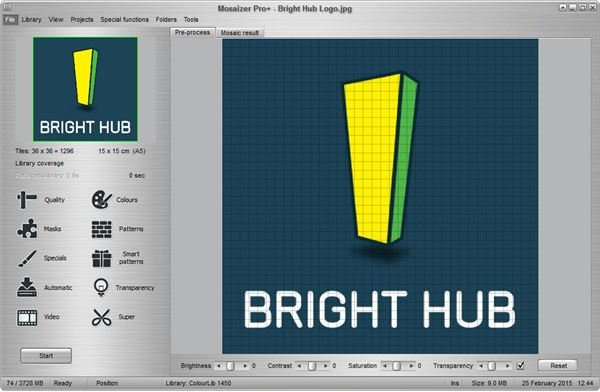Open the Transparency light bulb icon
The image size is (600, 392).
pyautogui.click(x=101, y=287)
